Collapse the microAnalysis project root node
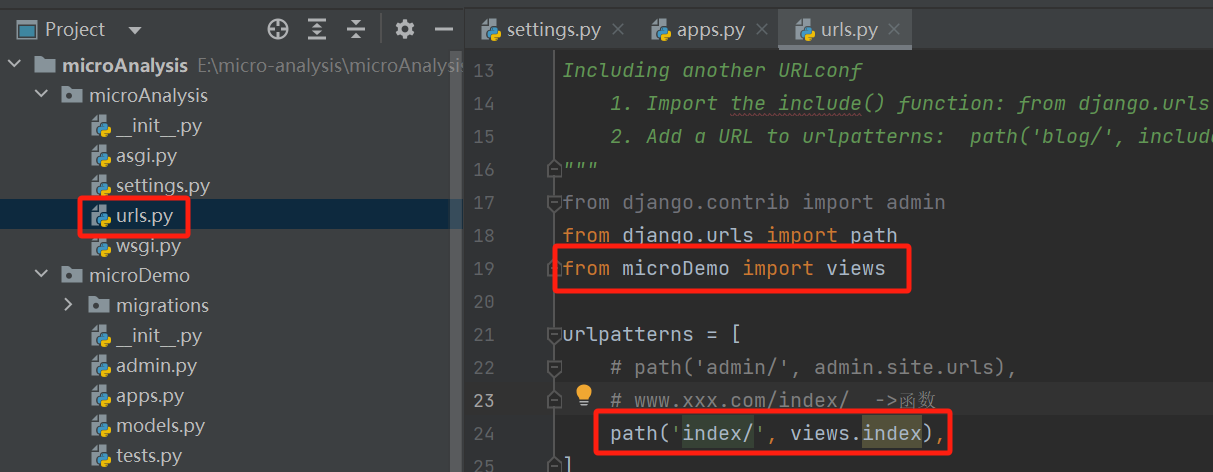Viewport: 1213px width, 472px height. (14, 65)
